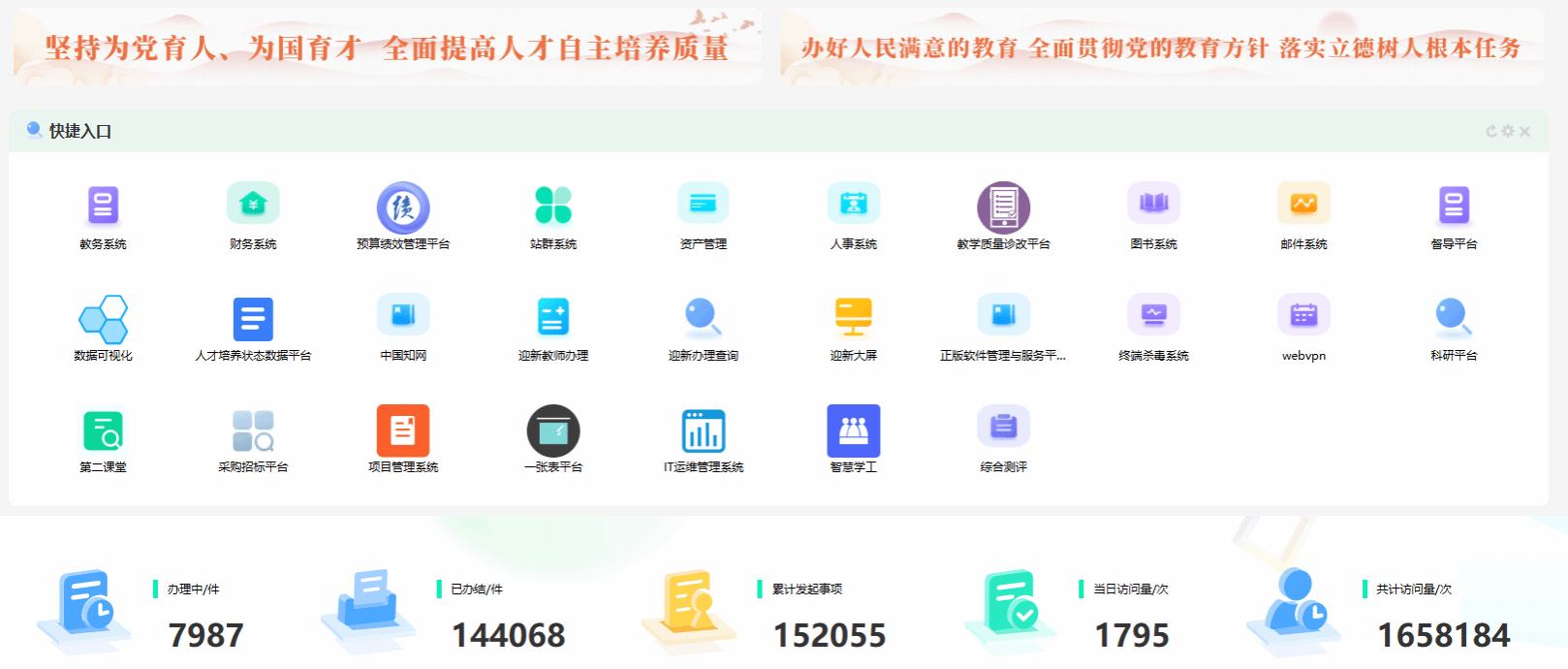
Task: Open the 中国知网 icon
Action: pos(403,317)
